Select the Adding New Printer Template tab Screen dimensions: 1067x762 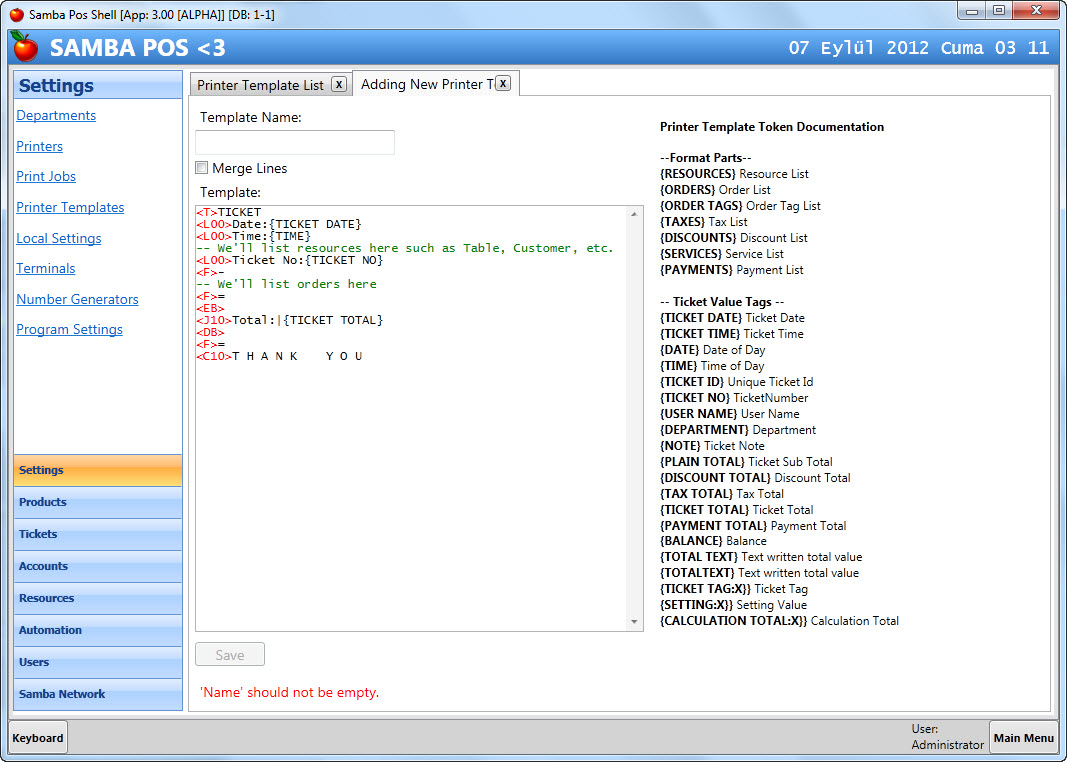pos(427,84)
